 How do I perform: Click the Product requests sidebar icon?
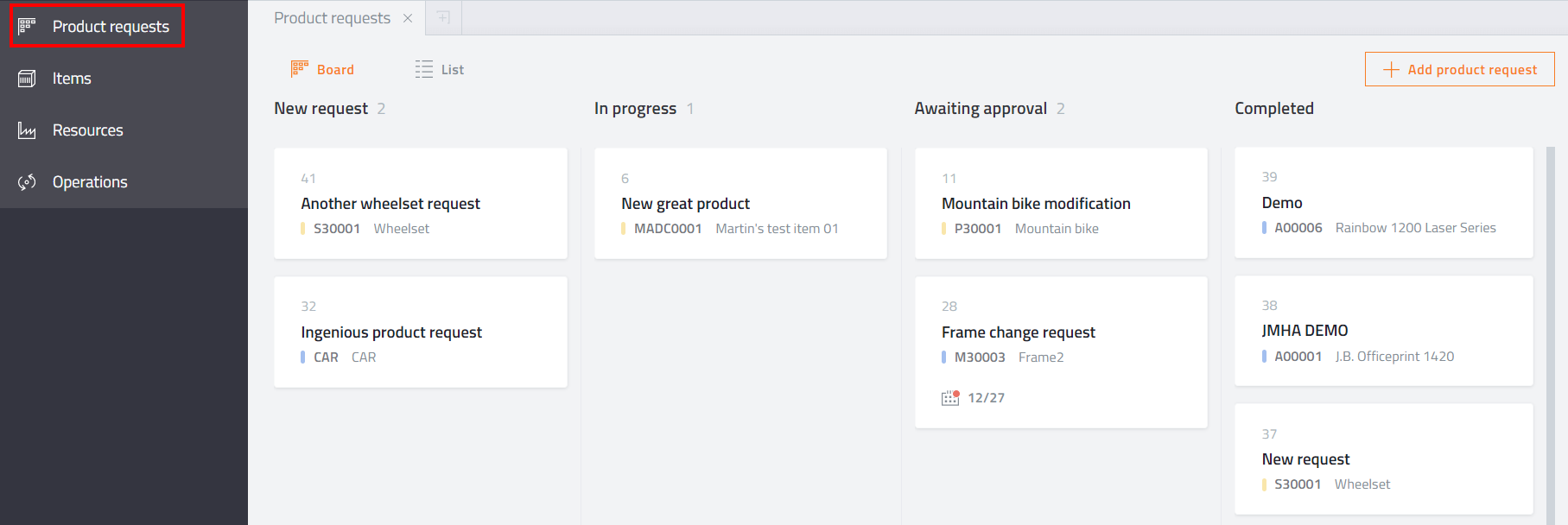(x=27, y=26)
